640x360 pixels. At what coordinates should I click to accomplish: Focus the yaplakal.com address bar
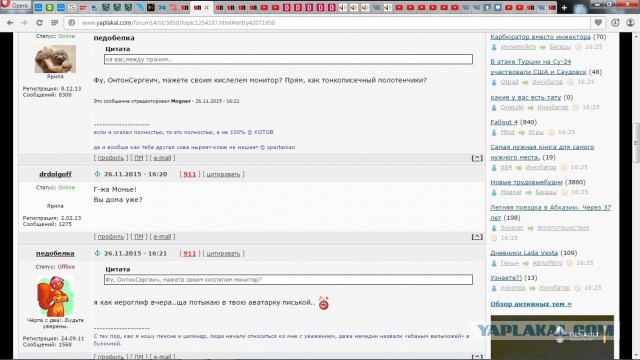tap(327, 23)
